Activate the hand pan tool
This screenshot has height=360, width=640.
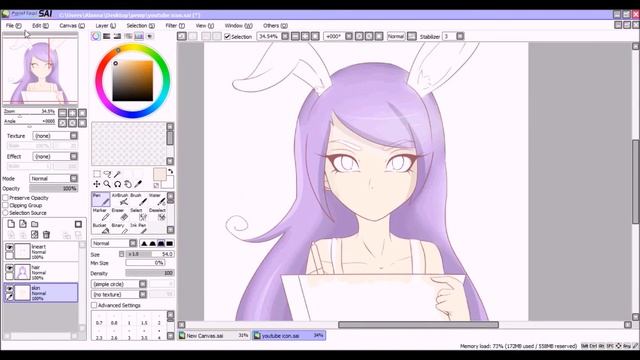pyautogui.click(x=128, y=184)
